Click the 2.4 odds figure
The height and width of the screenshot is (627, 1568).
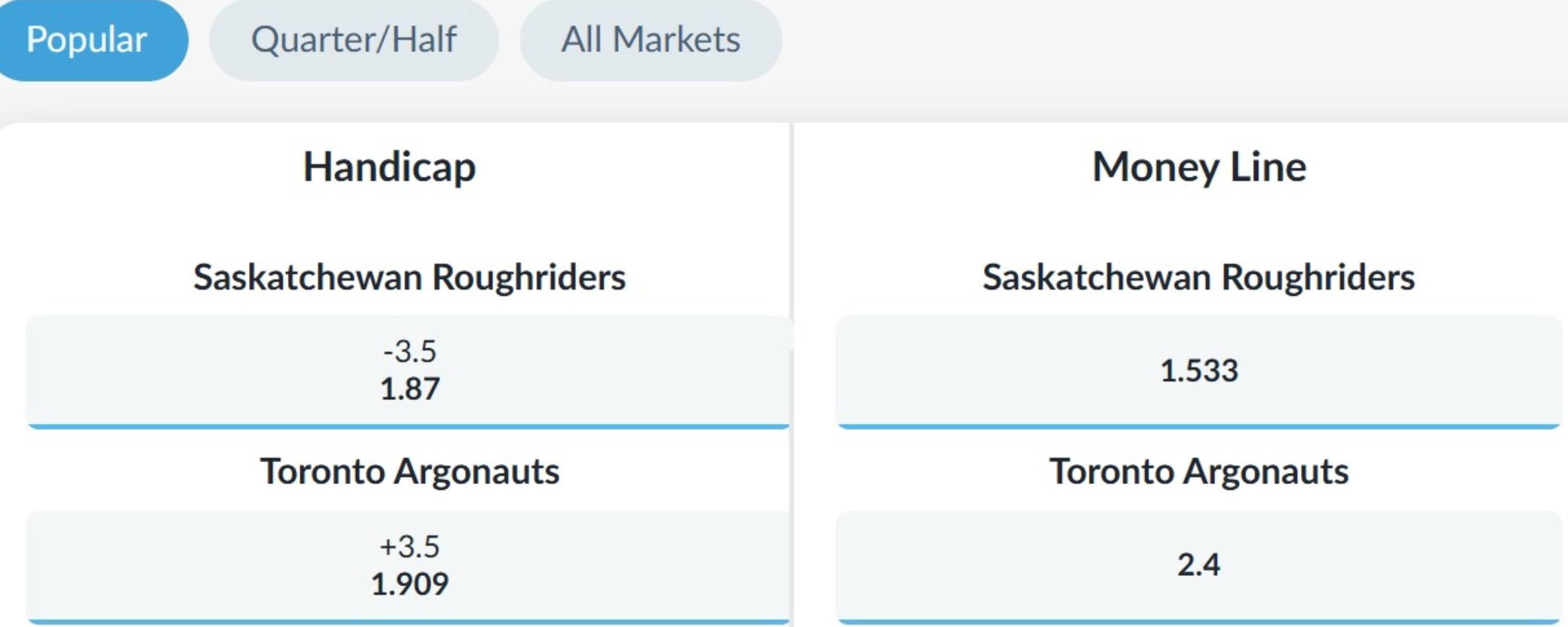tap(1199, 565)
